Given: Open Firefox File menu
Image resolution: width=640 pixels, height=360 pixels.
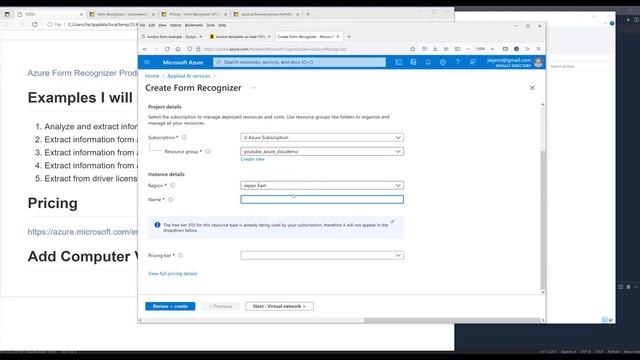Looking at the screenshot, I should tap(142, 25).
